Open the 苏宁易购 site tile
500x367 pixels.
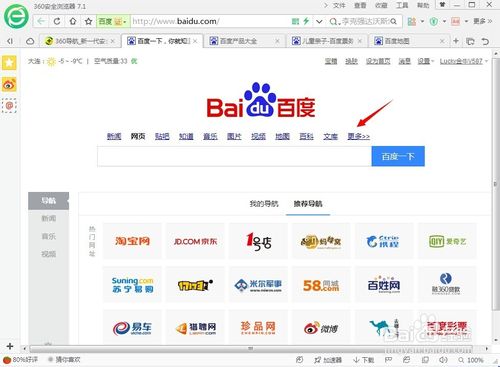click(132, 285)
